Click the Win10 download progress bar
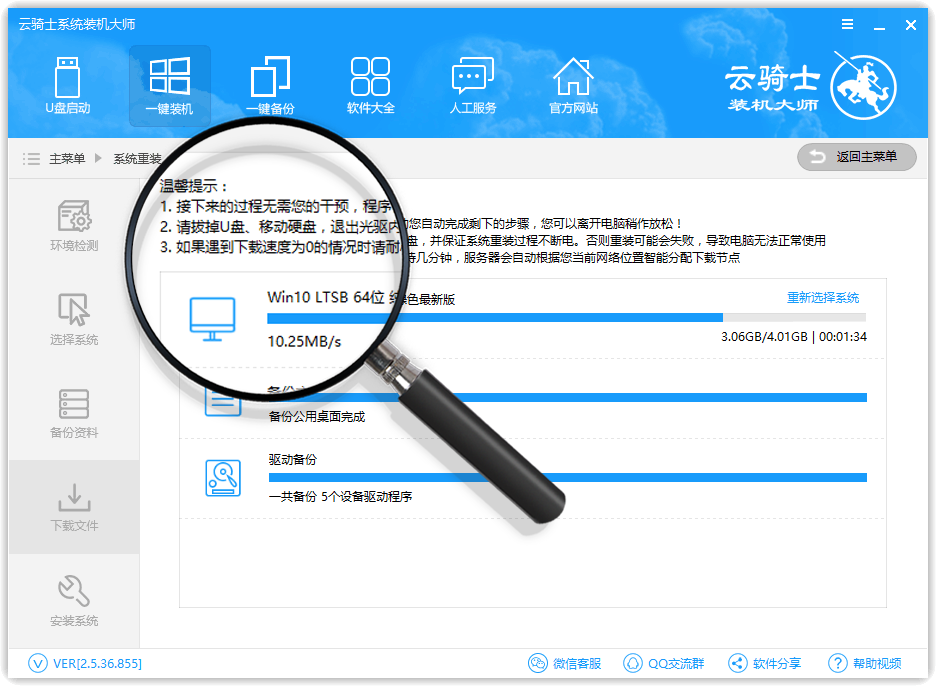Image resolution: width=936 pixels, height=686 pixels. pos(566,318)
